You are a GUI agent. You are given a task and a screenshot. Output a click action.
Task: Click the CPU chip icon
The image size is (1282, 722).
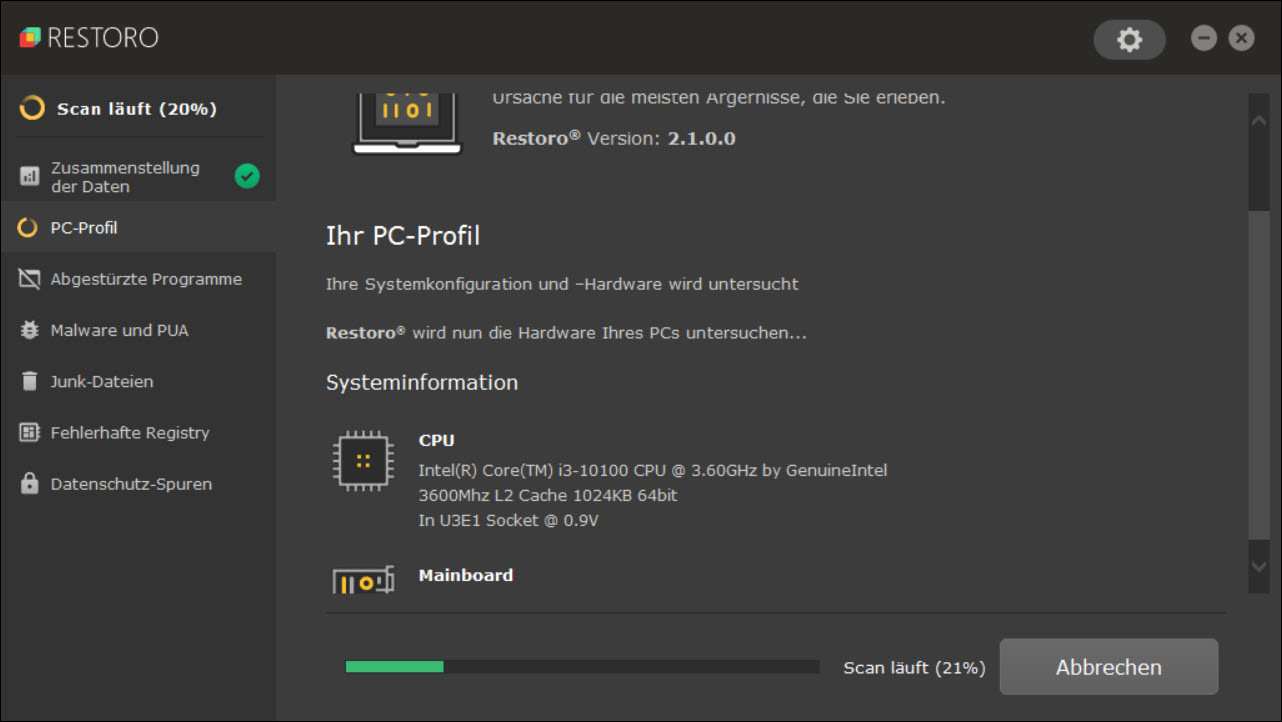(x=362, y=461)
